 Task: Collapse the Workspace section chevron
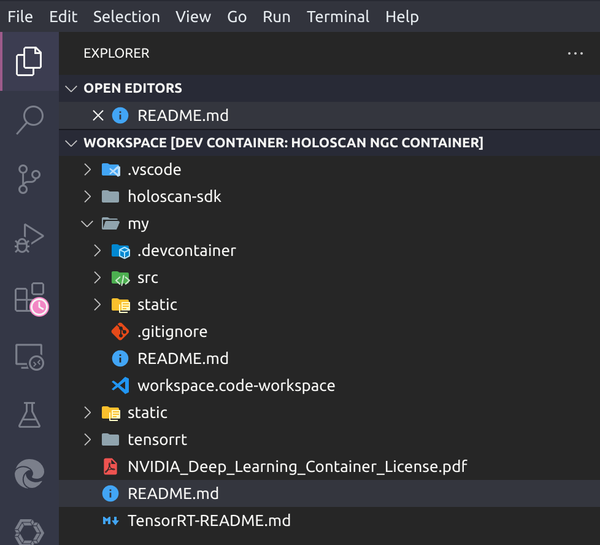tap(71, 143)
